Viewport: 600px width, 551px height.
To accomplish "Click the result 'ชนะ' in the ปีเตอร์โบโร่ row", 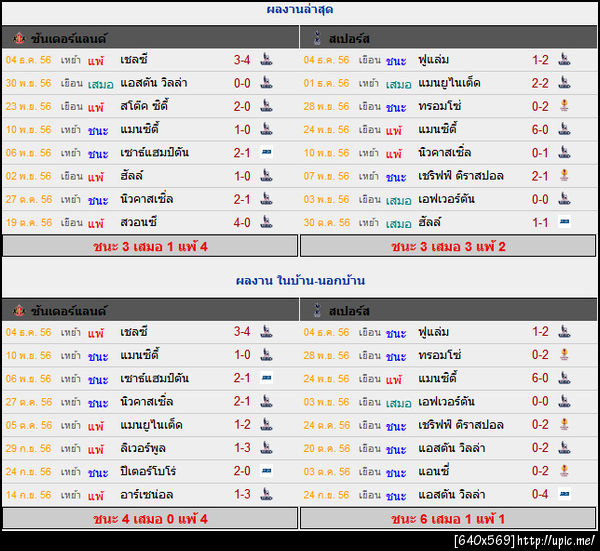I will [98, 472].
